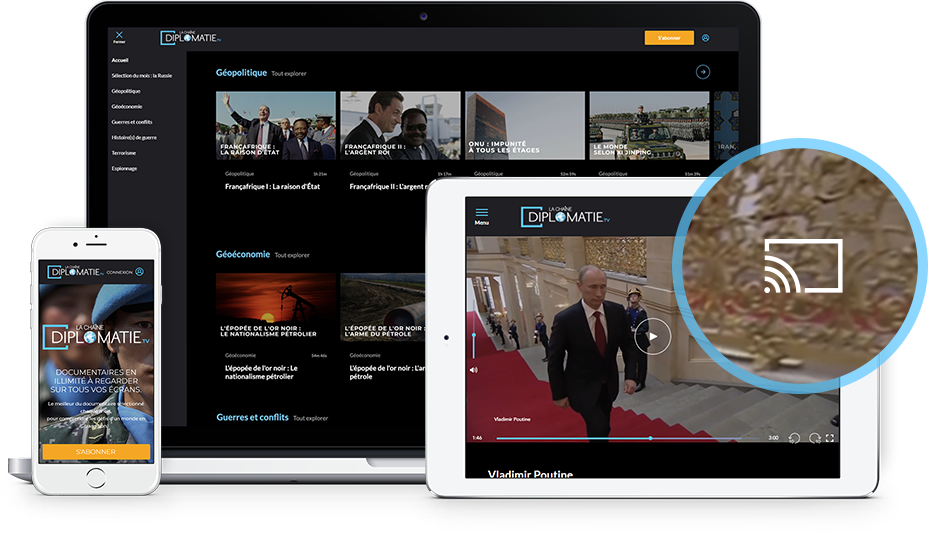Open Françafrique II : L'argent roi thumbnail
930x534 pixels.
(x=400, y=125)
